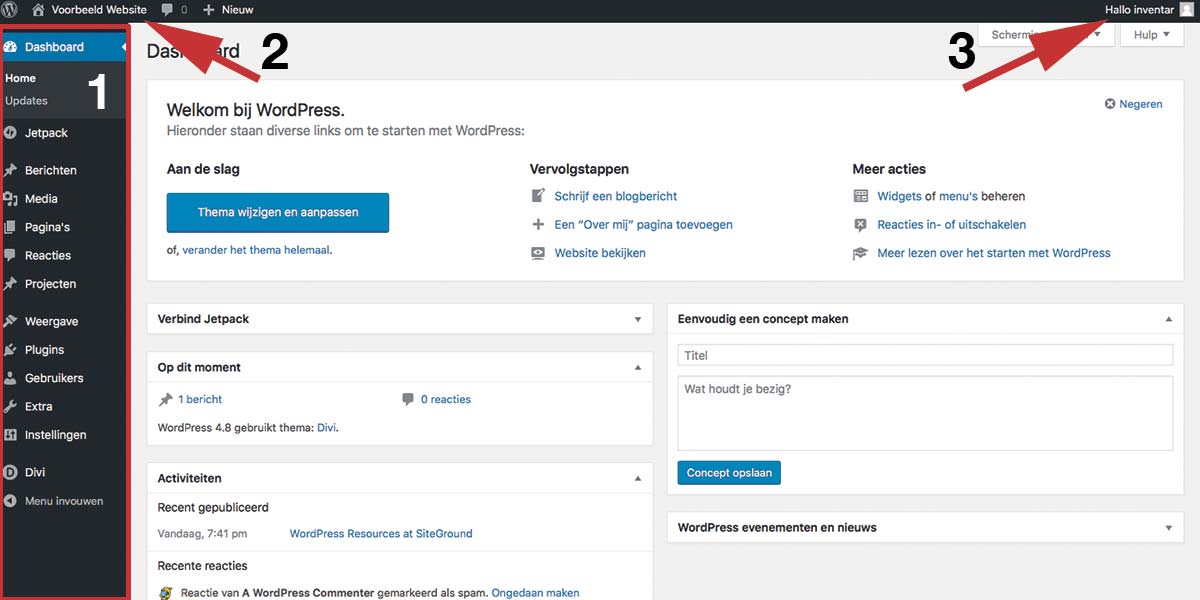Click the widgets icon beside Widgets of menu's
Viewport: 1200px width, 600px height.
click(x=861, y=196)
